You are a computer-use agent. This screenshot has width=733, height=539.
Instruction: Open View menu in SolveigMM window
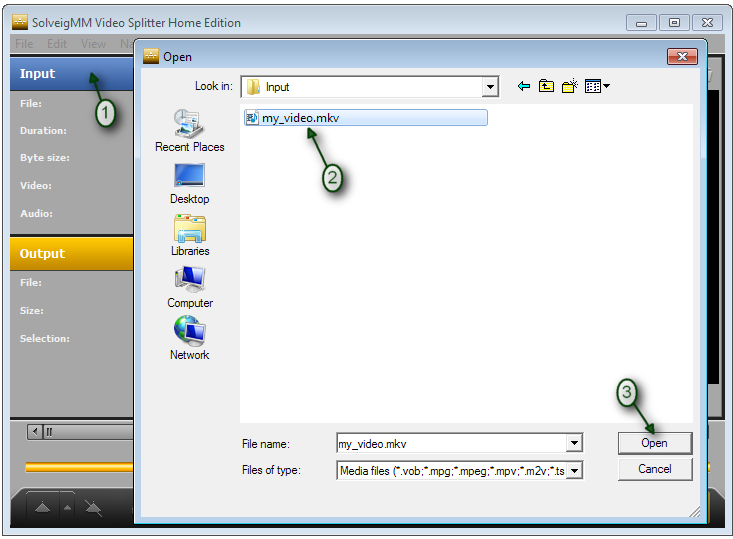(x=93, y=44)
